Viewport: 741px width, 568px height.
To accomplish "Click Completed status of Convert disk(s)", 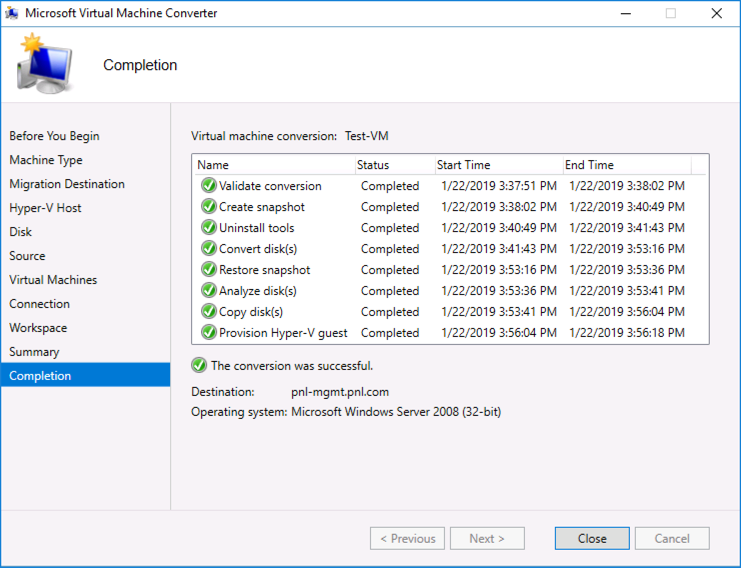I will [390, 249].
